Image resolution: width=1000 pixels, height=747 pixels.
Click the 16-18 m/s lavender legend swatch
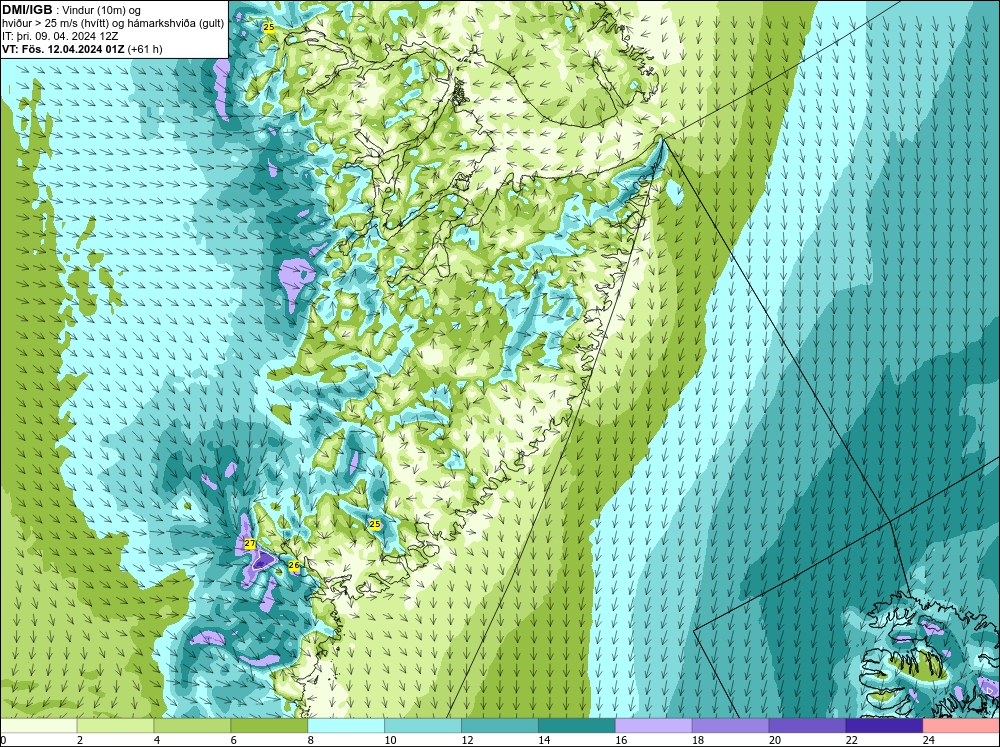(x=654, y=725)
